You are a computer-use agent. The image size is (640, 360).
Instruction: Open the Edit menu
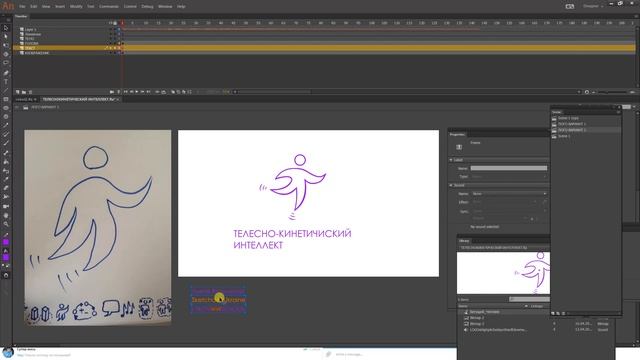click(33, 7)
